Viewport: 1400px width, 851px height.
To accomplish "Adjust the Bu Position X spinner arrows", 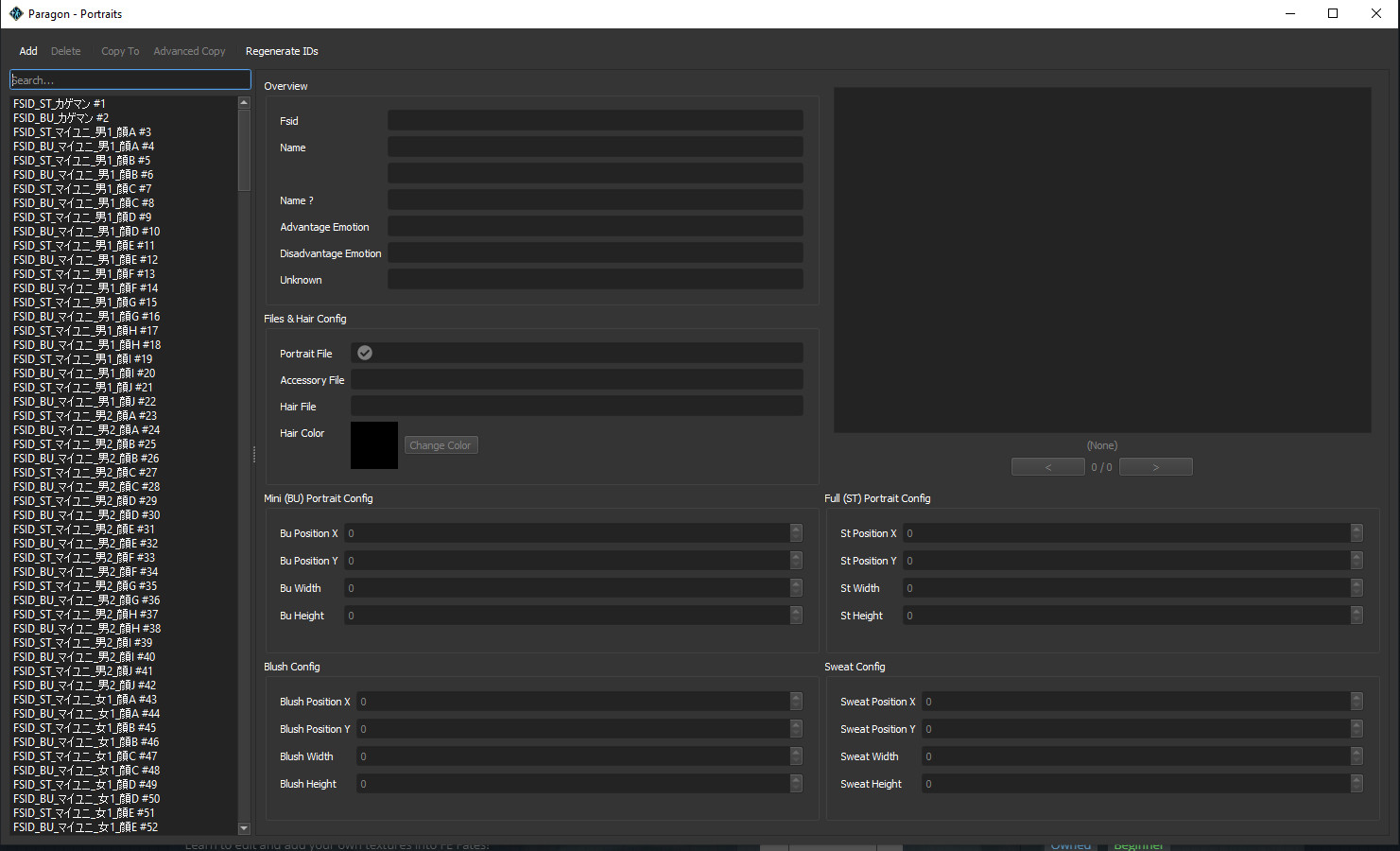I will [x=796, y=533].
